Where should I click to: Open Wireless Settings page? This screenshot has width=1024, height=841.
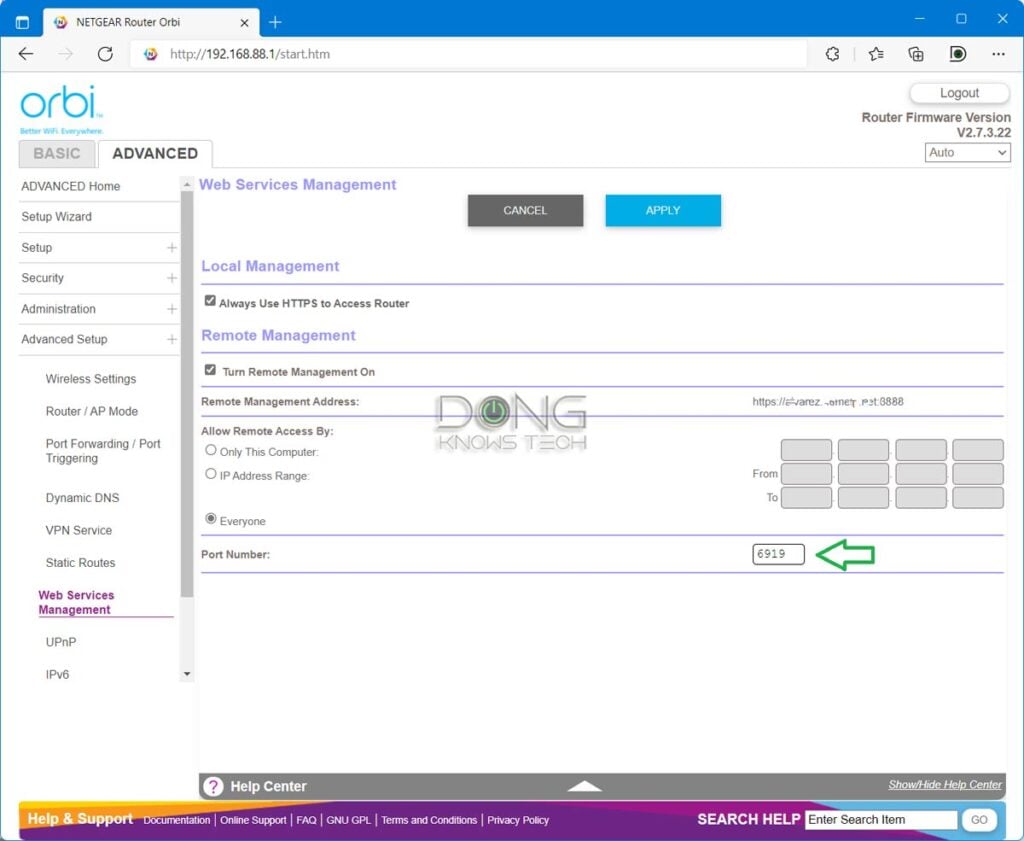click(x=91, y=379)
